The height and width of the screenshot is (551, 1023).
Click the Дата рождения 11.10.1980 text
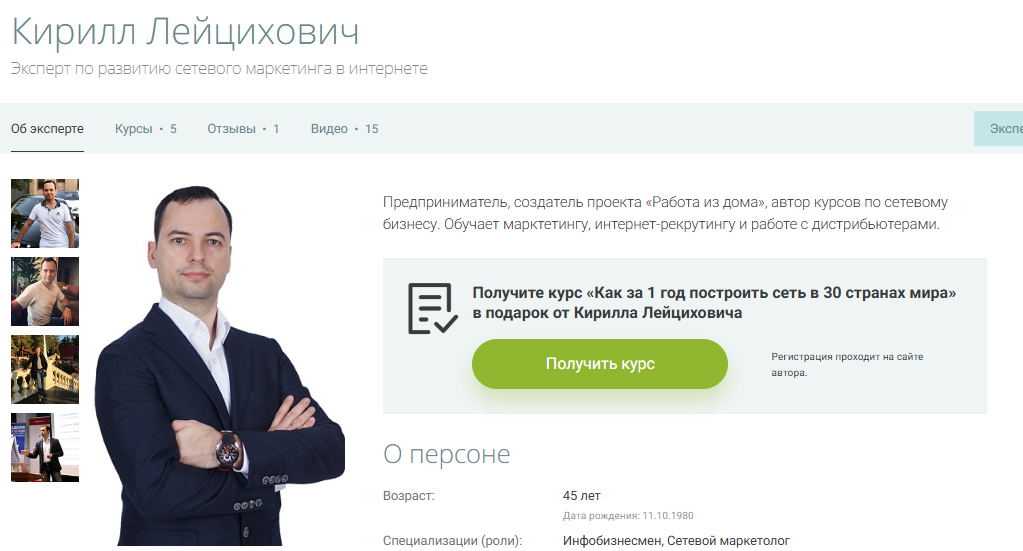tap(628, 516)
